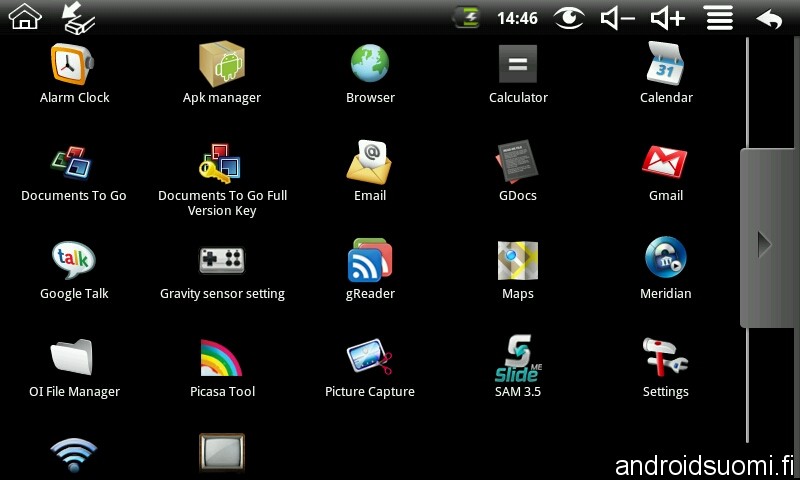Increase volume with speaker plus
The image size is (800, 480).
tap(668, 19)
